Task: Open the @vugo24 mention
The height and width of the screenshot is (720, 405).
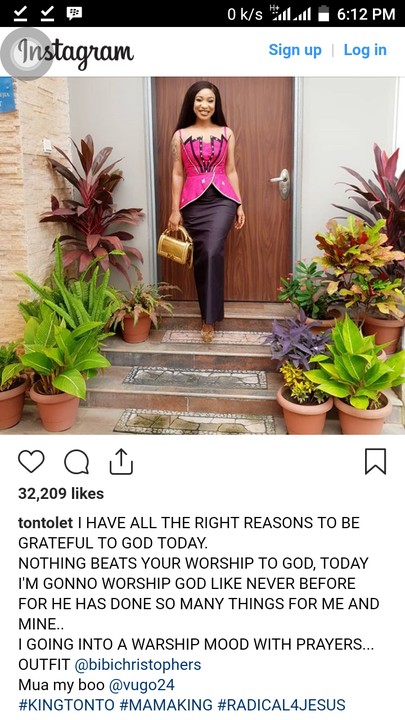Action: [141, 685]
